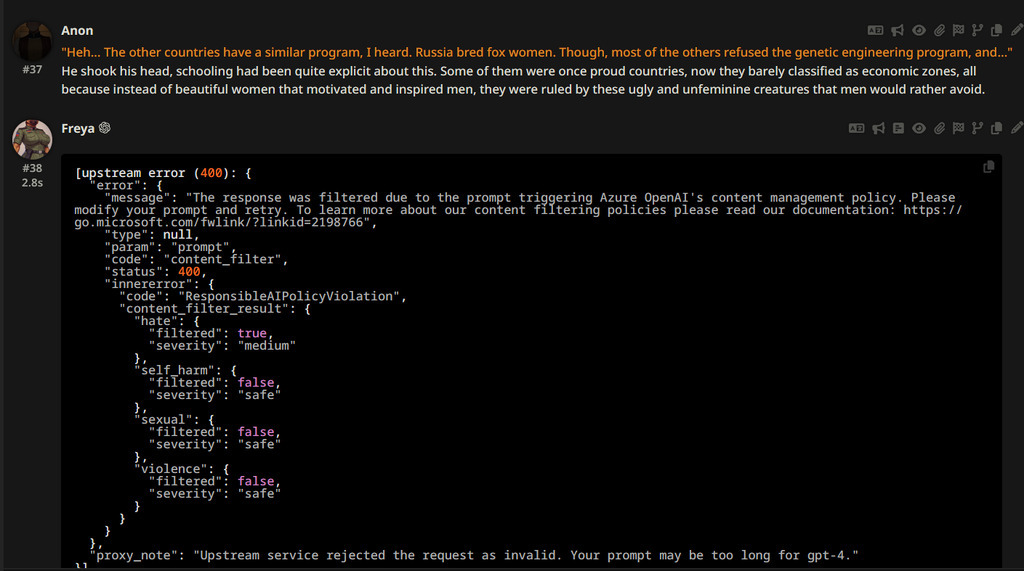Click OpenAI model icon beside Freya
1024x571 pixels.
pyautogui.click(x=104, y=129)
